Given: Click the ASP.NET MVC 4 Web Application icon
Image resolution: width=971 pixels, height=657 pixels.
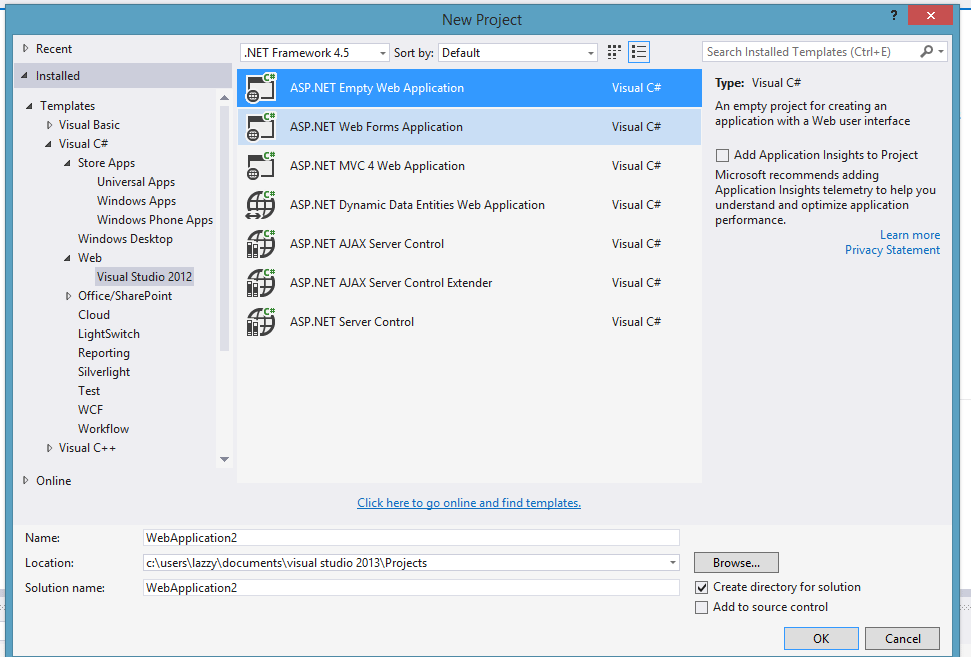Looking at the screenshot, I should click(260, 166).
